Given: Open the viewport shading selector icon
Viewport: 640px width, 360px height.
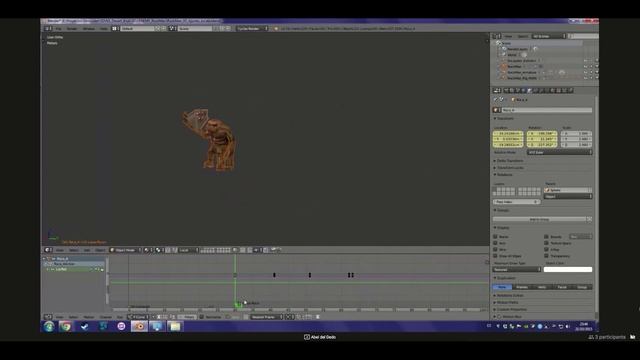Looking at the screenshot, I should point(147,250).
